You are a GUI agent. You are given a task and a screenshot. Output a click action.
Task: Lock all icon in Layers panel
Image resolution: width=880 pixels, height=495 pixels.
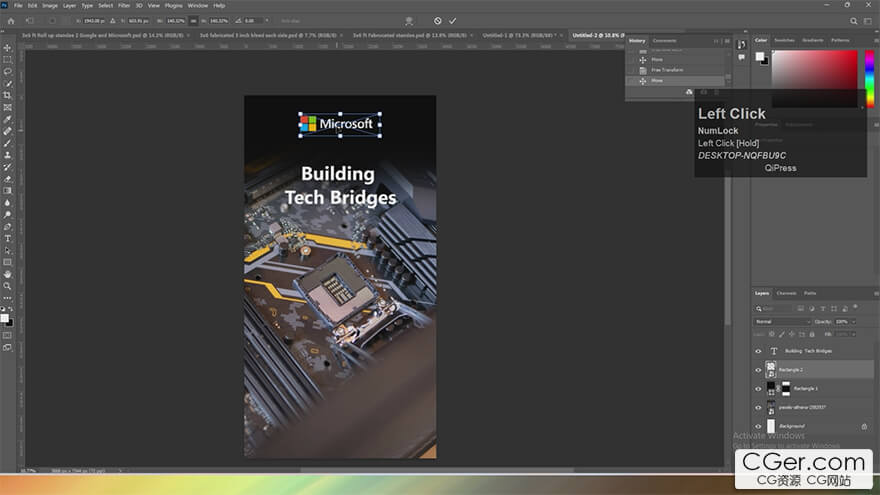pyautogui.click(x=812, y=334)
